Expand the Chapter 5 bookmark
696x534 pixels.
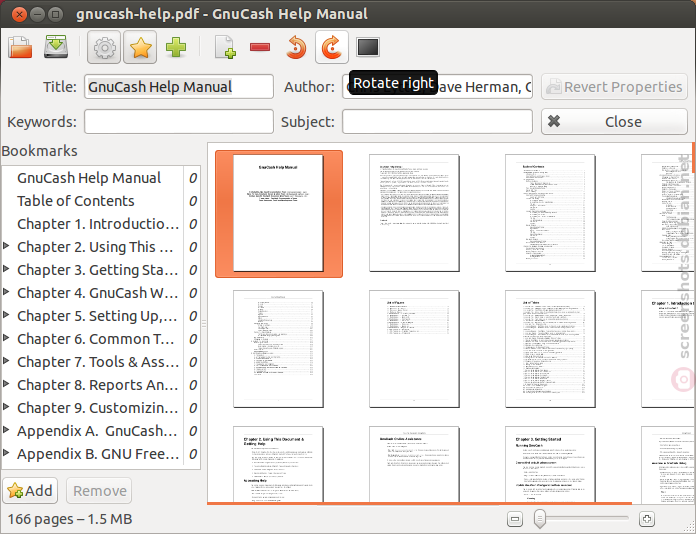(x=6, y=315)
